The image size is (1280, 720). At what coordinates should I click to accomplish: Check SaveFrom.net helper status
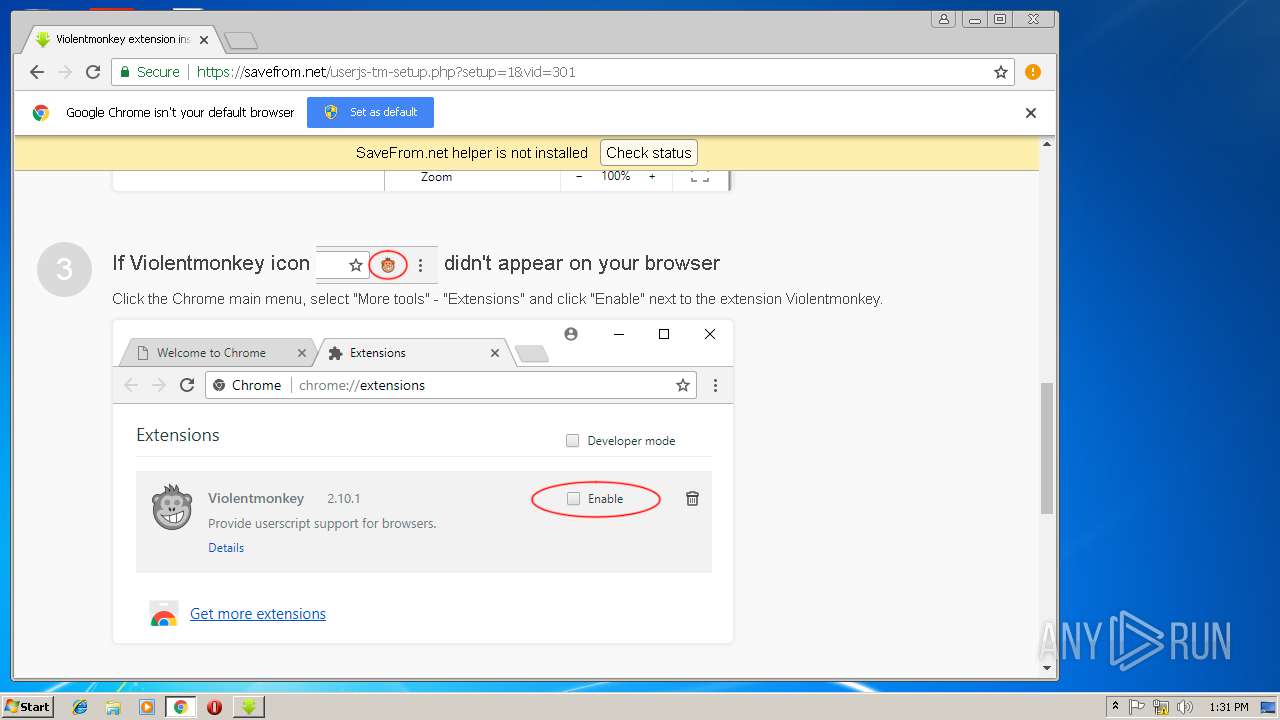(x=649, y=153)
